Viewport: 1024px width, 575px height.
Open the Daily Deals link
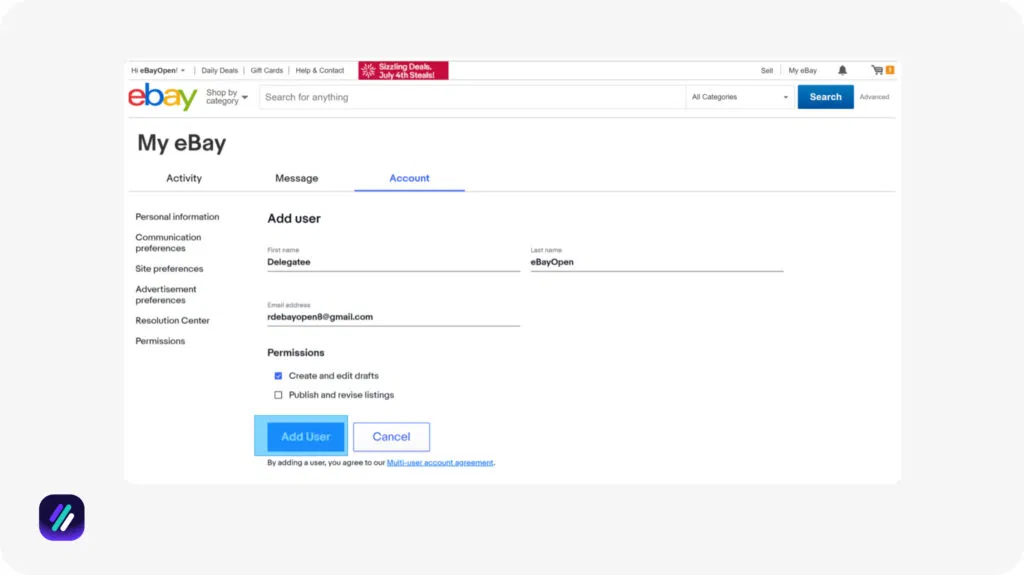pyautogui.click(x=219, y=71)
